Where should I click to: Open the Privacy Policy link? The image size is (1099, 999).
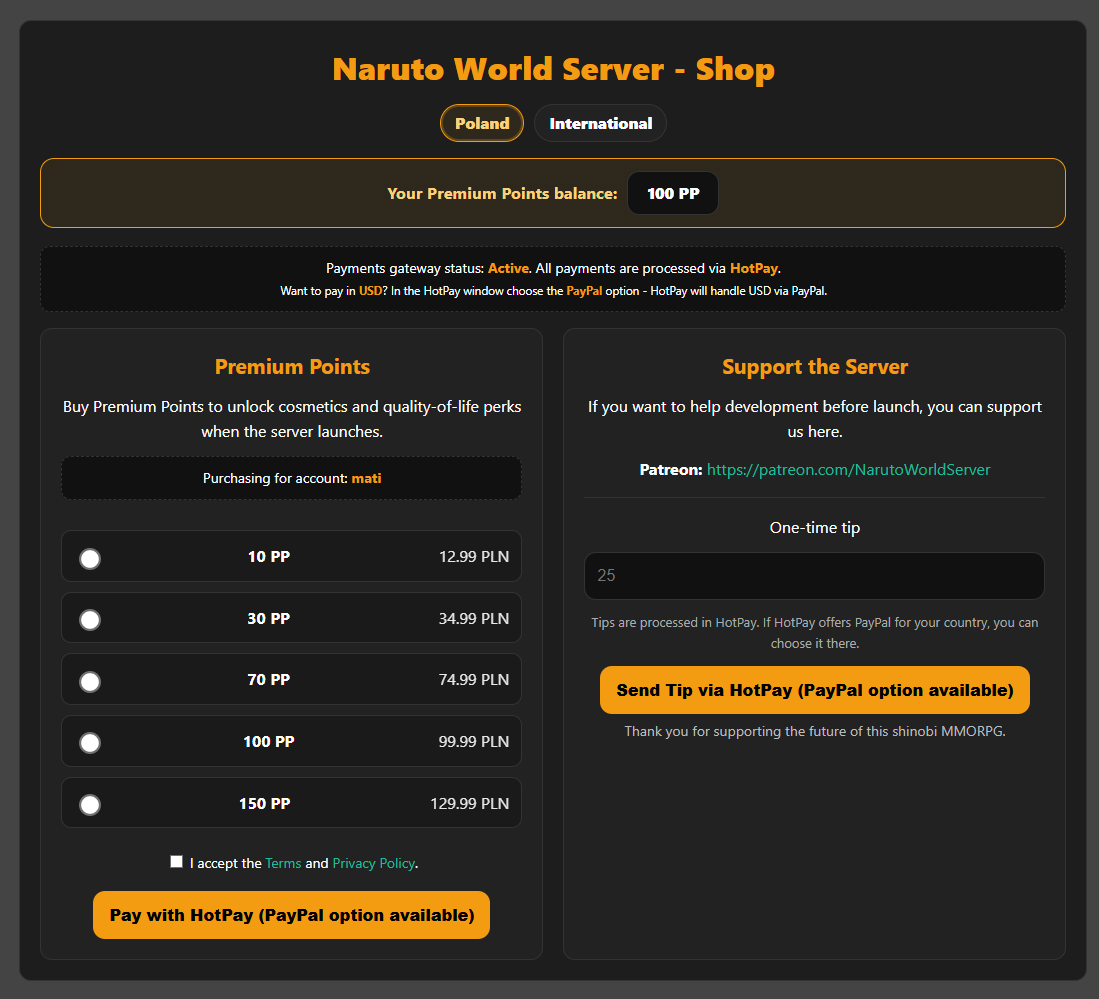(373, 862)
